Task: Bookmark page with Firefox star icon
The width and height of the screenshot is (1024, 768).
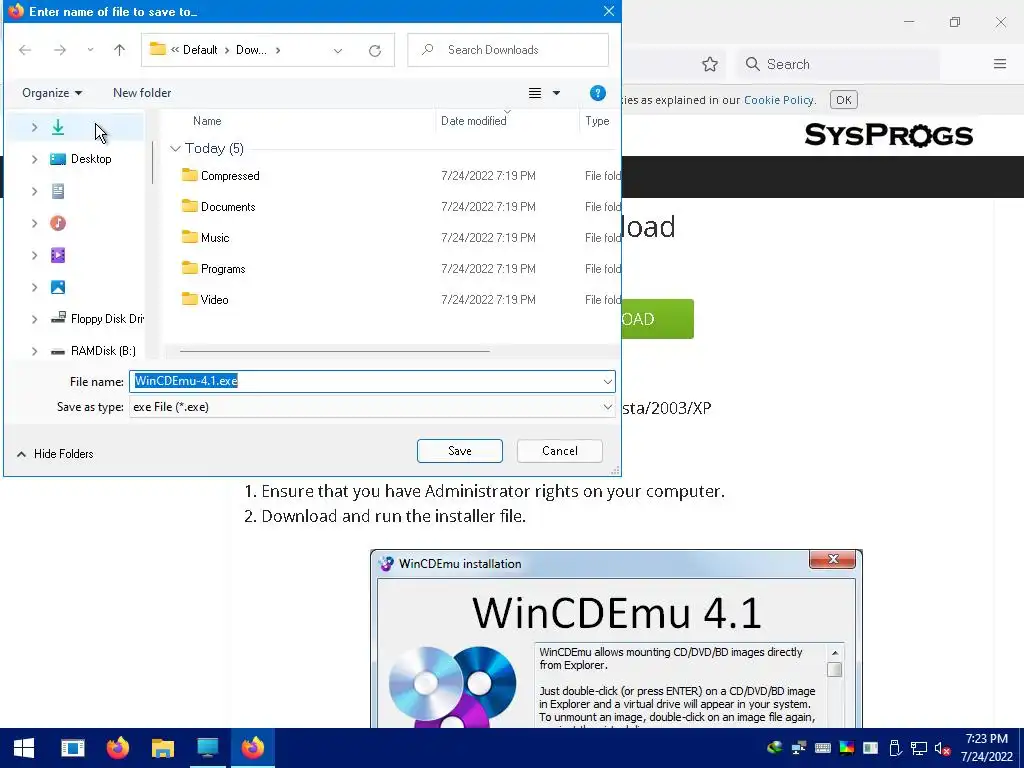Action: tap(710, 64)
